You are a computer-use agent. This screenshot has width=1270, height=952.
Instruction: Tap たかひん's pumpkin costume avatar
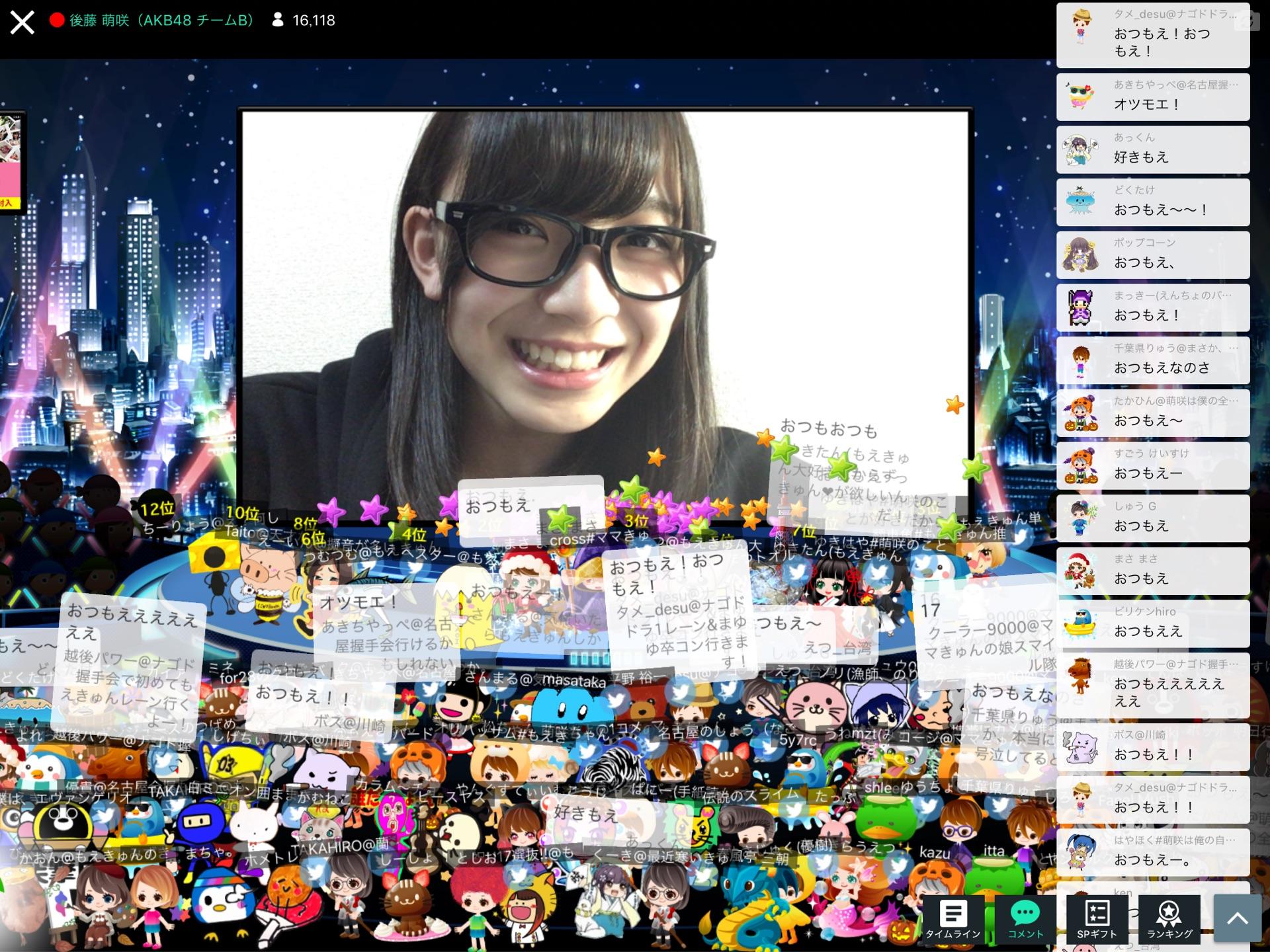[x=1081, y=413]
